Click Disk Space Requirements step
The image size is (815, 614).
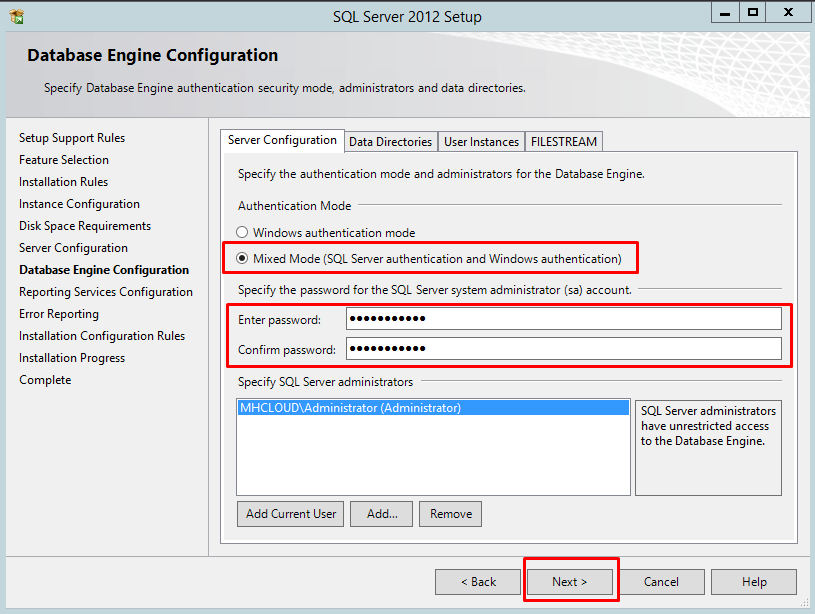click(85, 226)
